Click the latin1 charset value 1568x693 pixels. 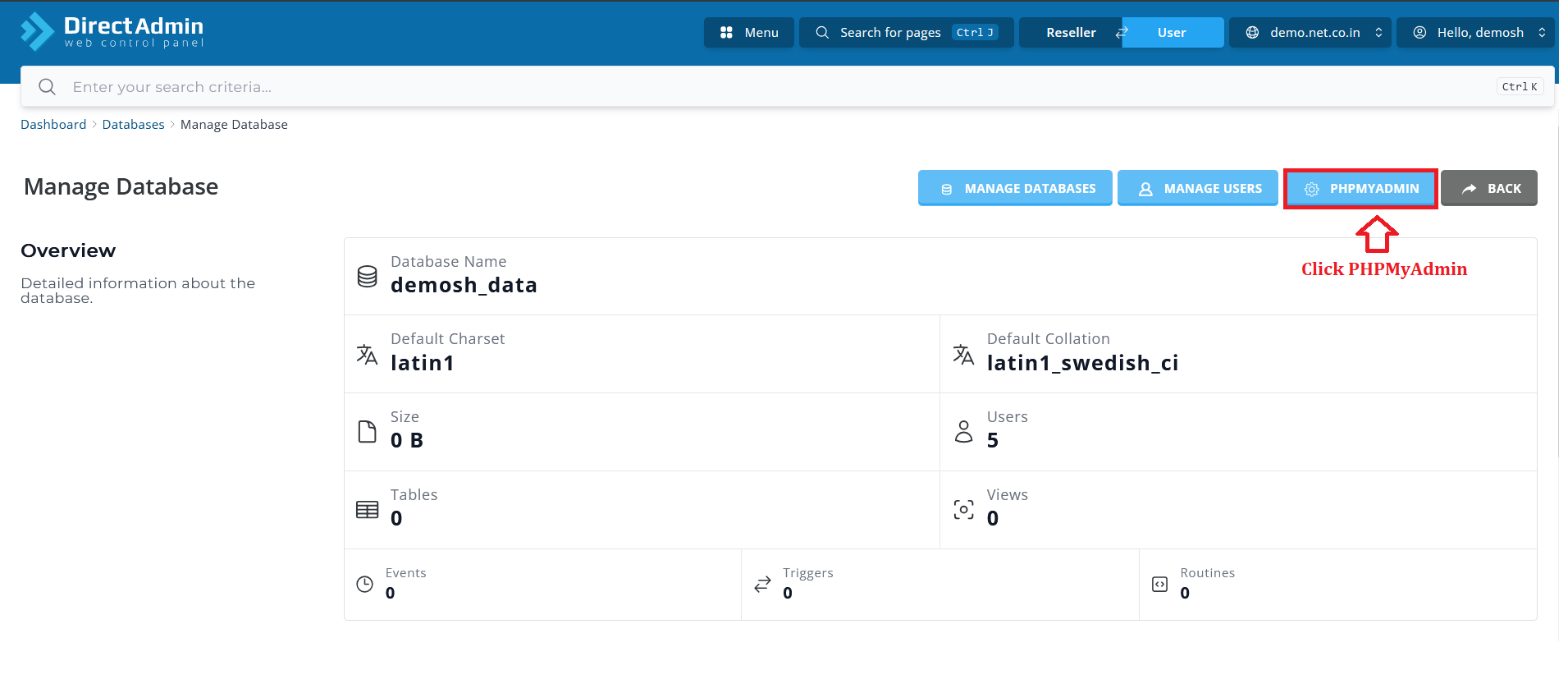tap(423, 363)
